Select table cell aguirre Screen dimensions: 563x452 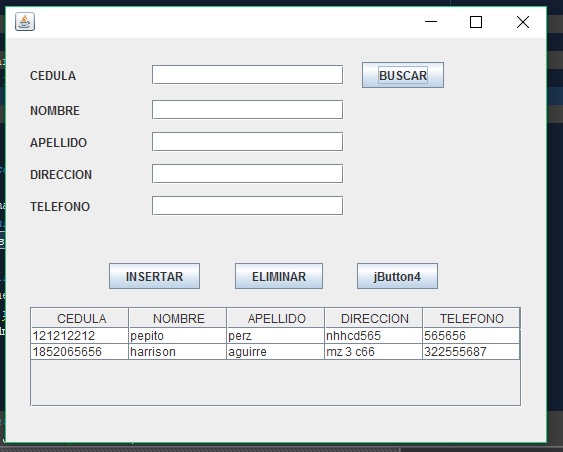276,352
